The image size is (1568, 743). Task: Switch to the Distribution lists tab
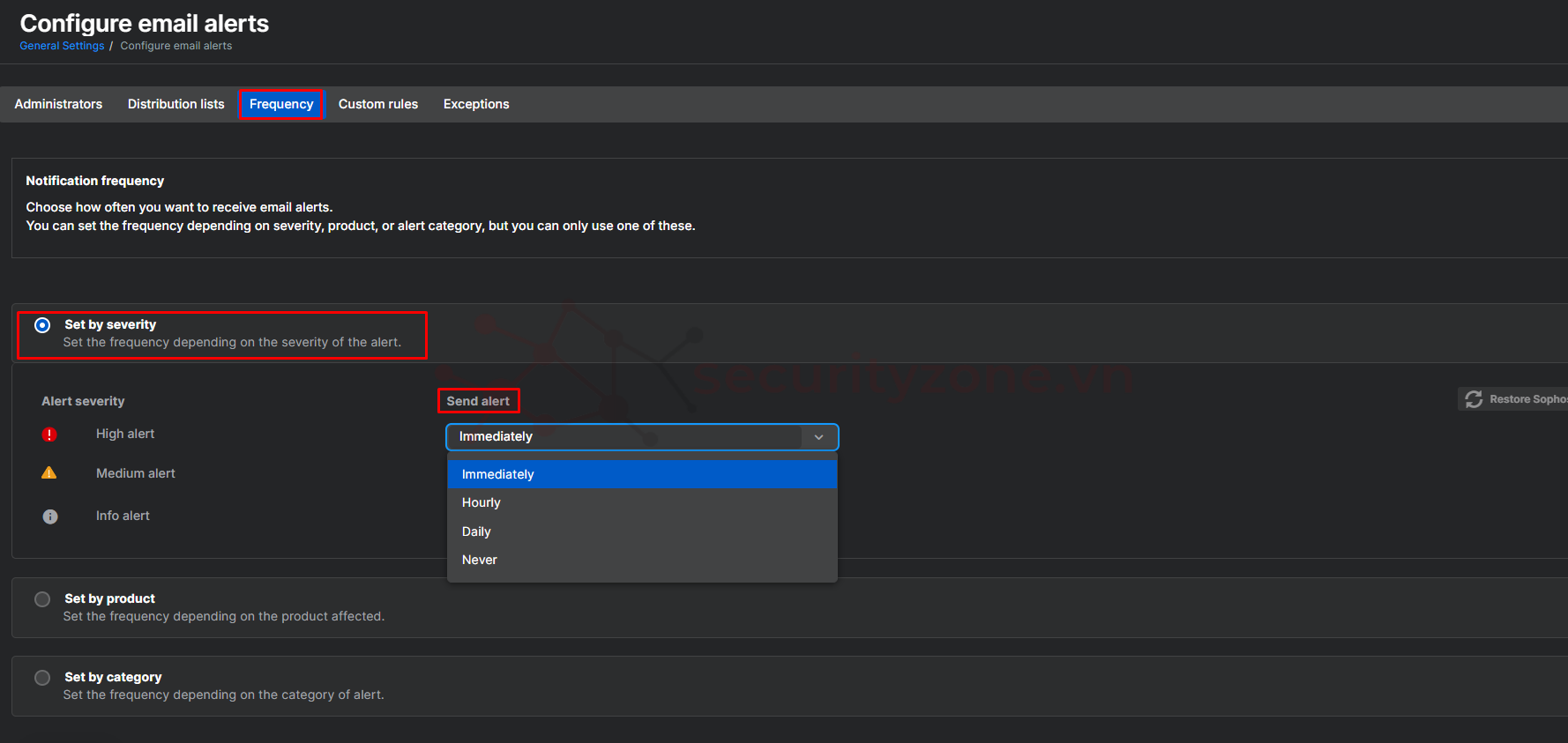coord(176,104)
